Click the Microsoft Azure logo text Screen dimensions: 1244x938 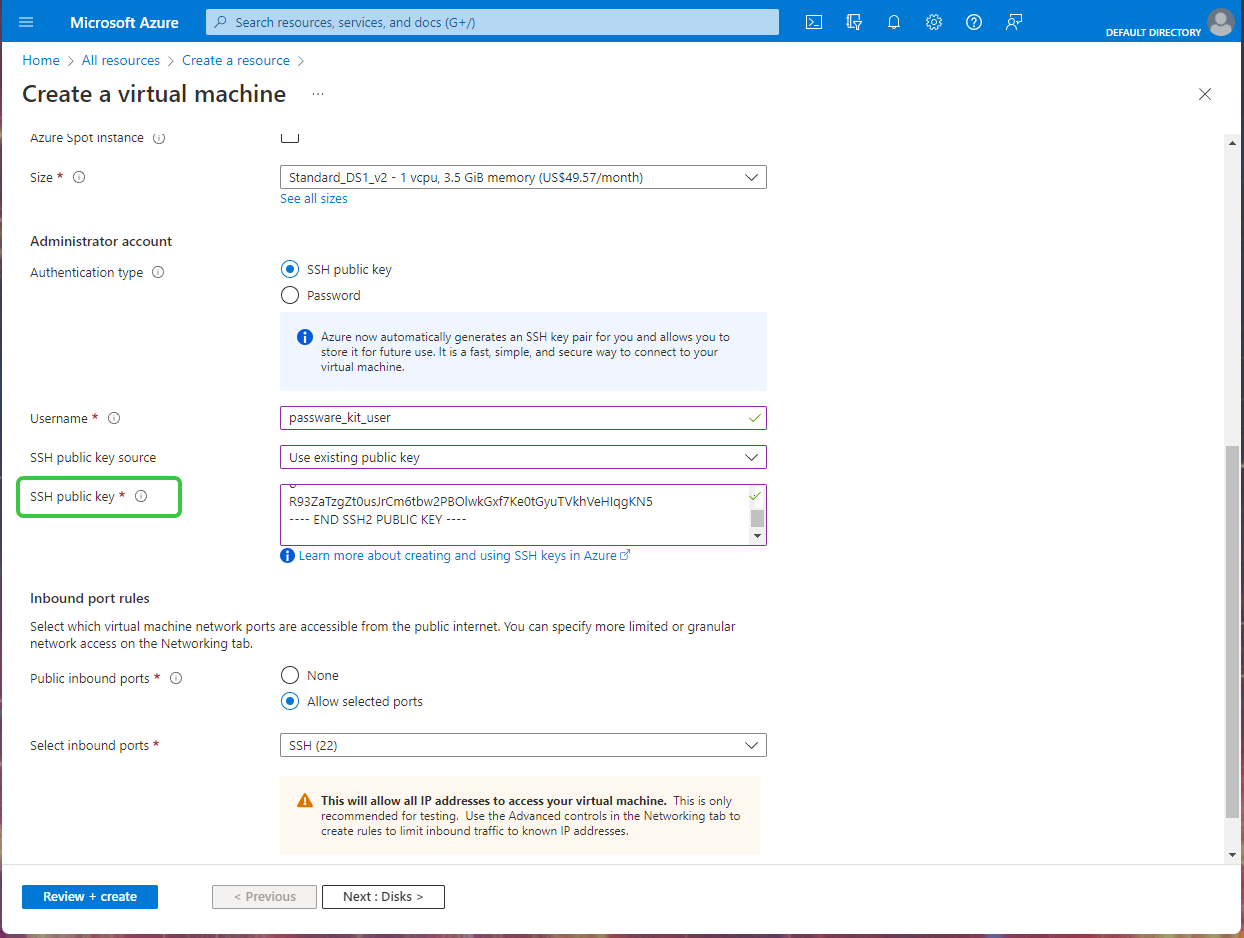click(125, 22)
